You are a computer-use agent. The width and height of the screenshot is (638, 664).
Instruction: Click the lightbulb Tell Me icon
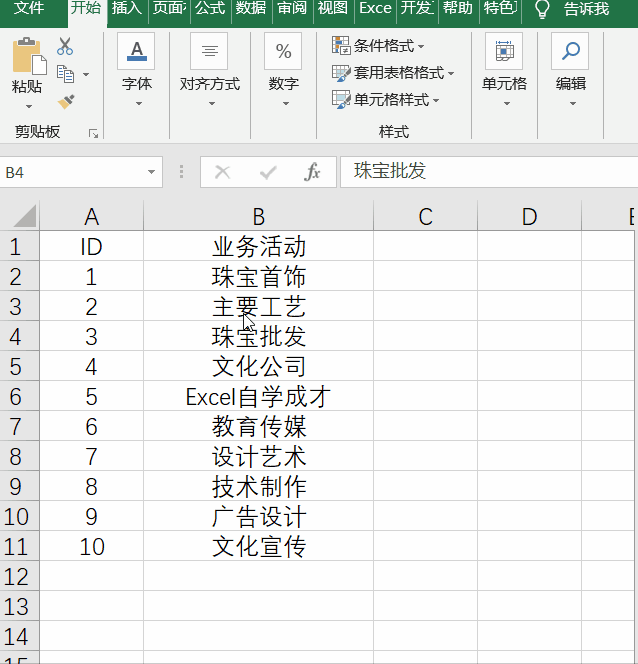click(x=542, y=9)
